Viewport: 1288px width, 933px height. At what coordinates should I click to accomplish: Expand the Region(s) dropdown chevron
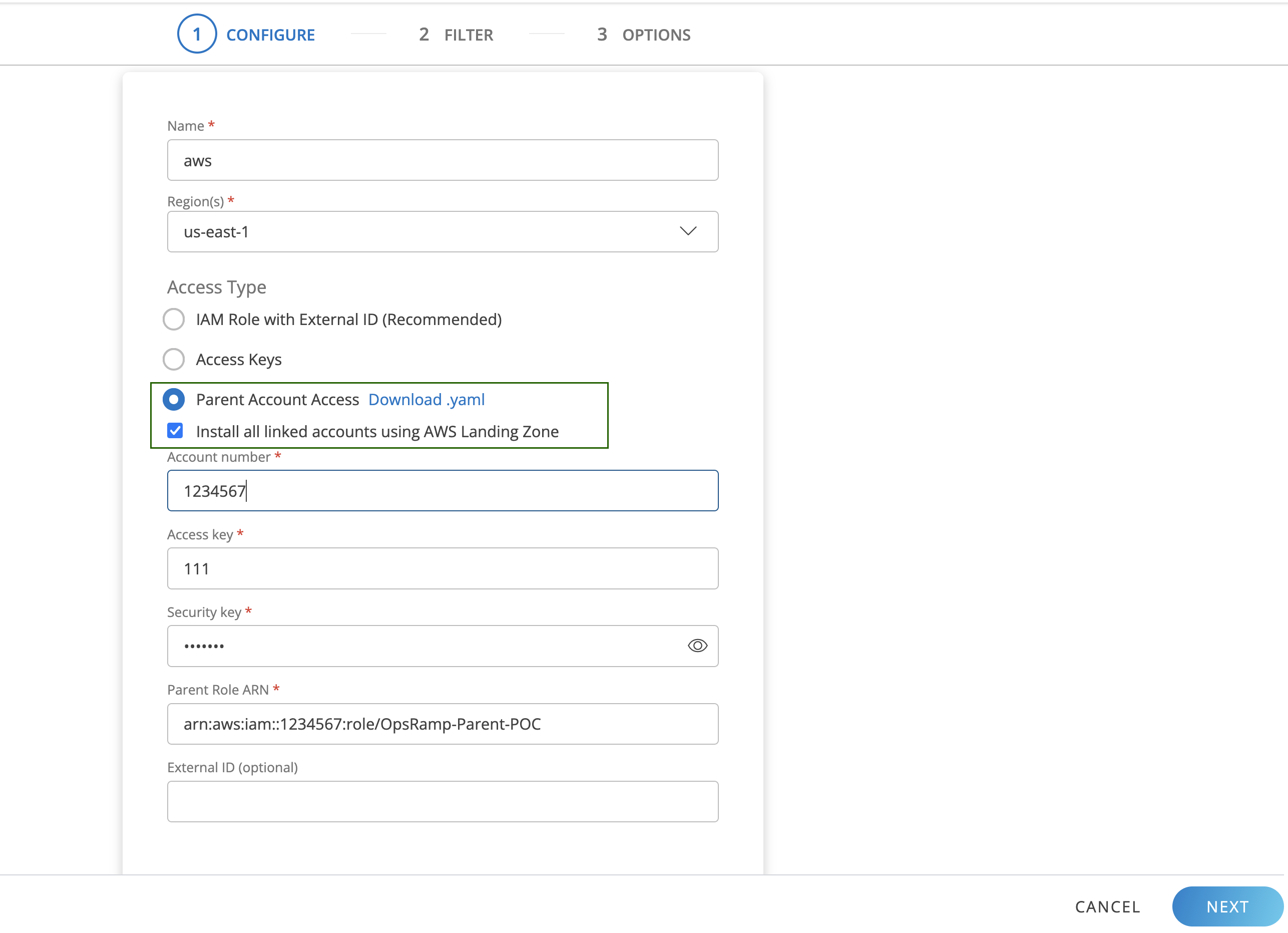point(688,231)
